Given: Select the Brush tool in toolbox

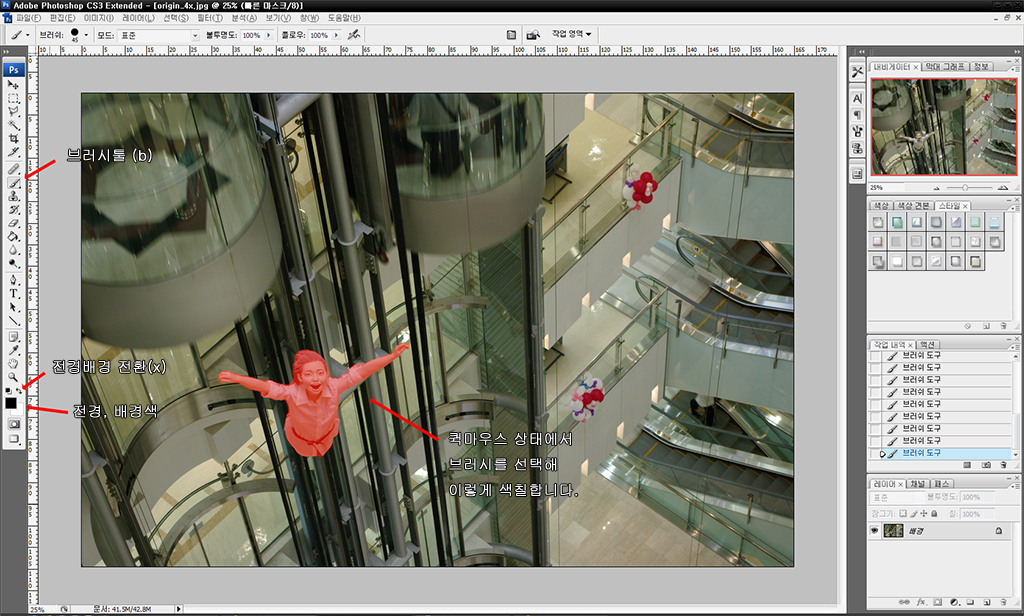Looking at the screenshot, I should pos(13,183).
